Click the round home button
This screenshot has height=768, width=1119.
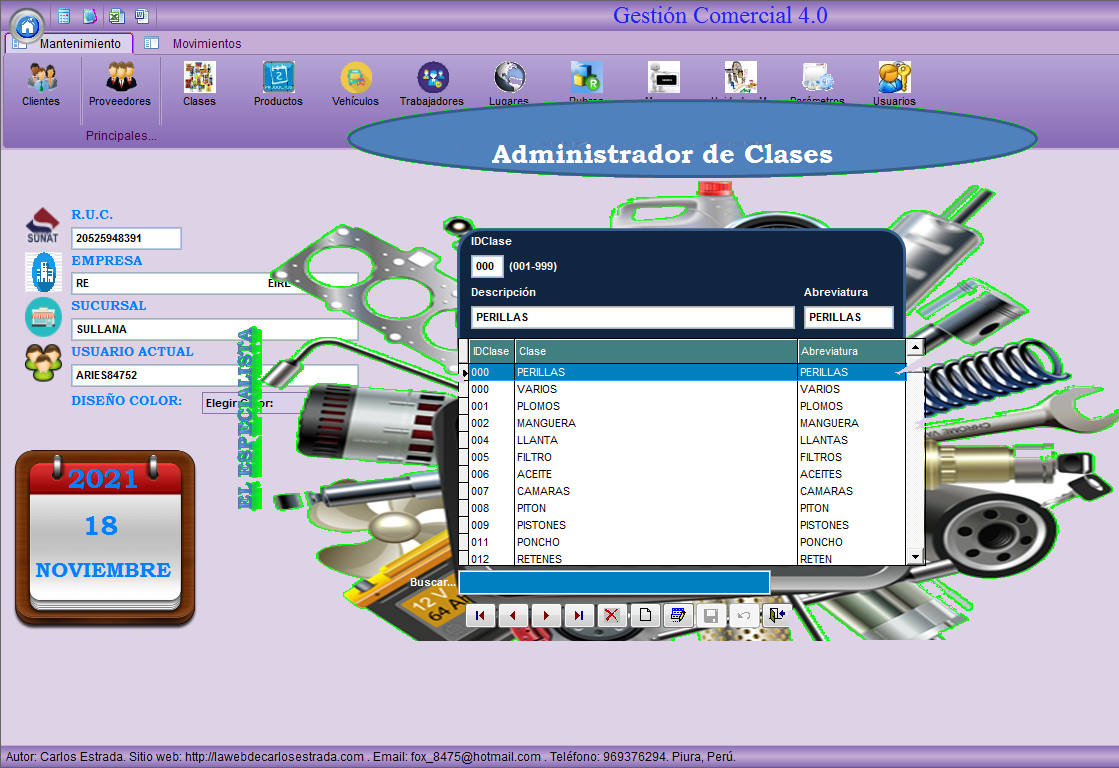click(x=27, y=24)
